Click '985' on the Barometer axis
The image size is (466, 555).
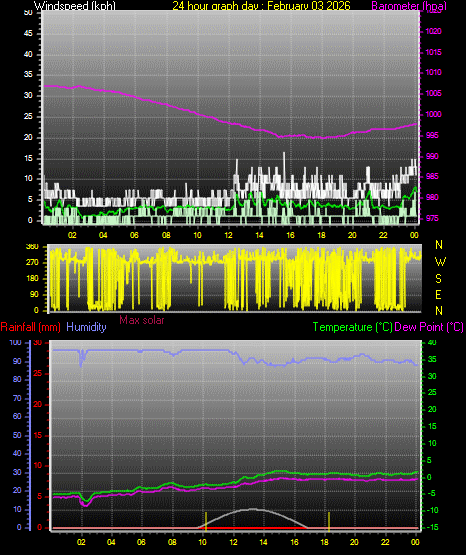pos(432,176)
